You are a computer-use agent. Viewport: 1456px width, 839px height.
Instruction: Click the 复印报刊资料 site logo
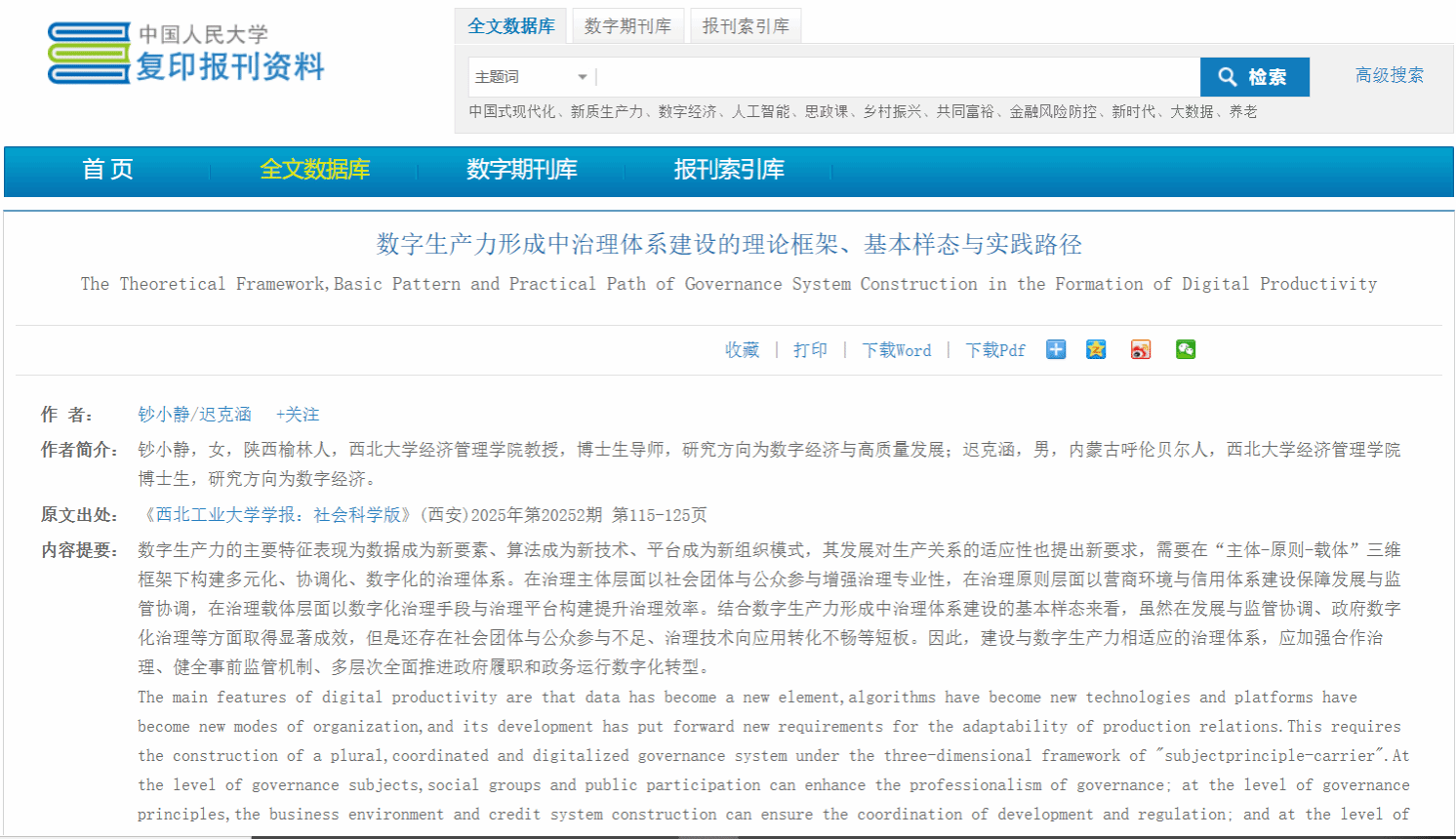coord(185,54)
